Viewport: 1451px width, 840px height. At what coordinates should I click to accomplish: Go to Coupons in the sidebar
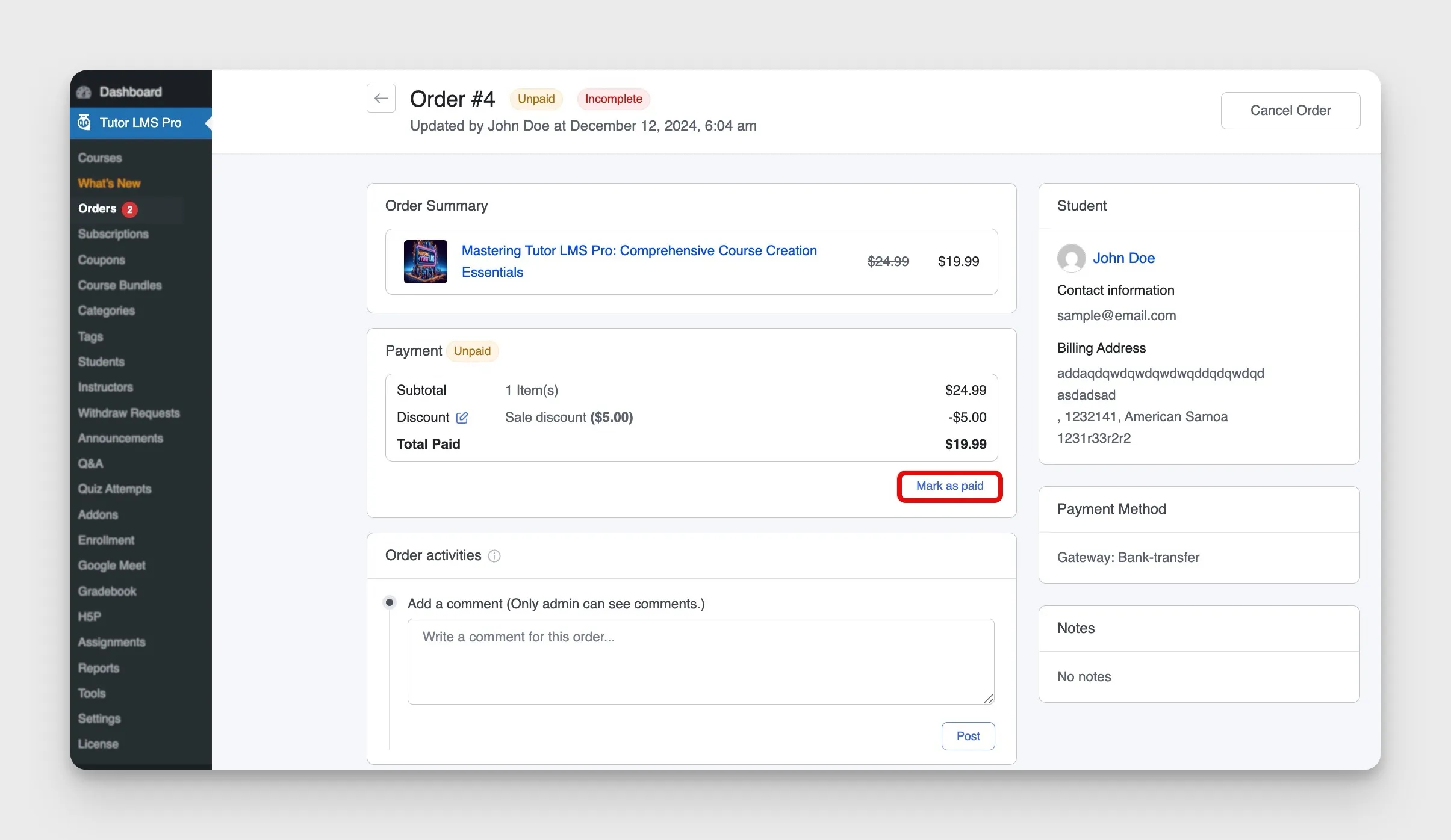point(101,260)
